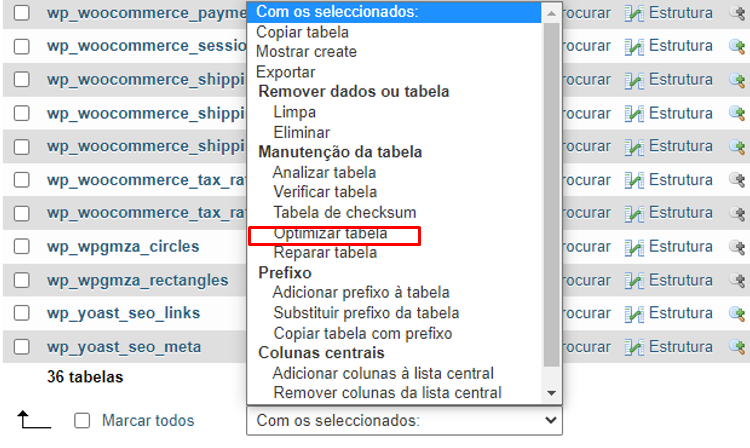Click search icon at end of wp_yoast_seo_meta row
750x448 pixels.
[738, 347]
